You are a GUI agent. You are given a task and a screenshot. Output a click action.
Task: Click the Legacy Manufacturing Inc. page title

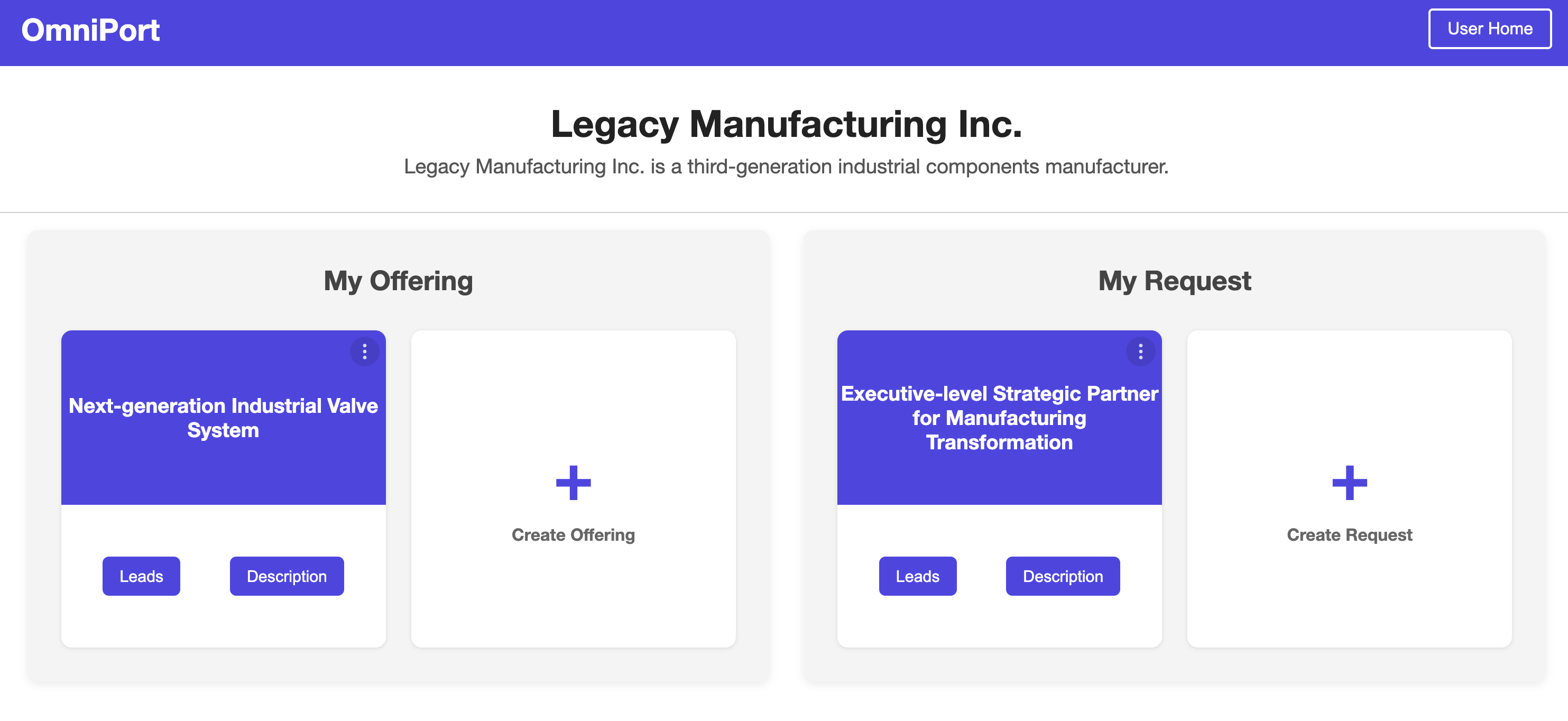(x=787, y=124)
